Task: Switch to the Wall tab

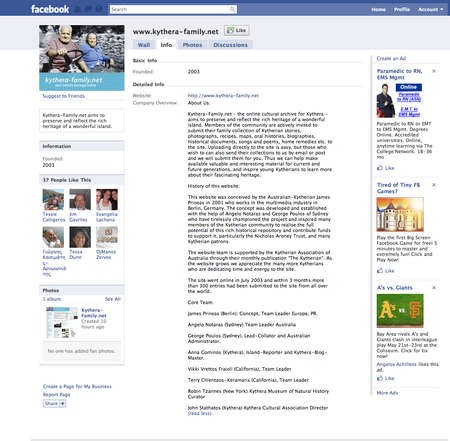Action: [144, 45]
